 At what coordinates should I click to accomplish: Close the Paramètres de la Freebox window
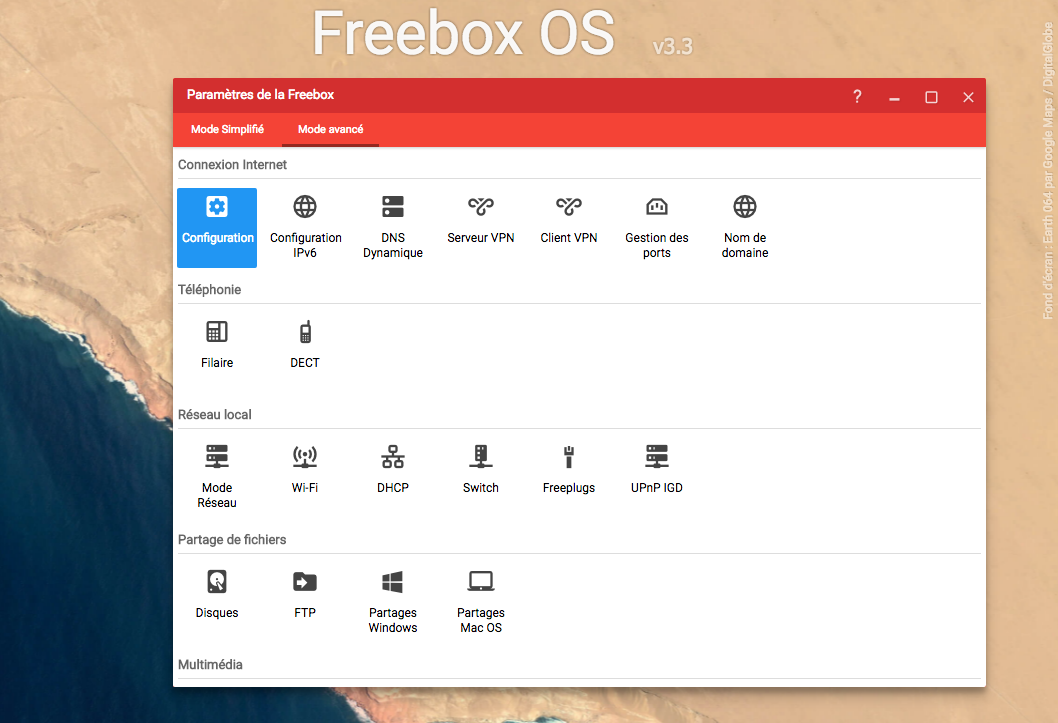968,96
